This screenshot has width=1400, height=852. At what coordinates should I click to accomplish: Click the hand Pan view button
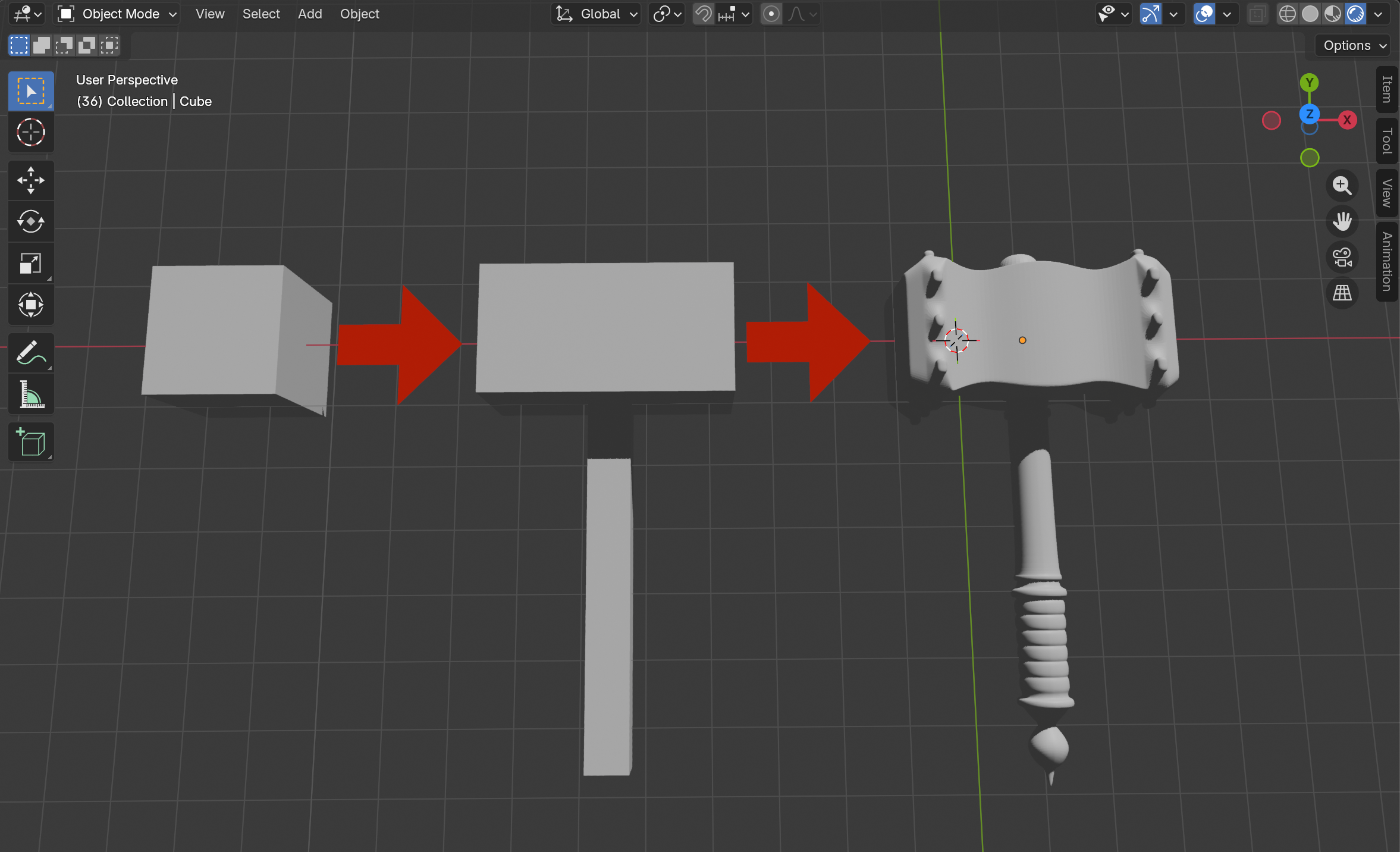1342,221
